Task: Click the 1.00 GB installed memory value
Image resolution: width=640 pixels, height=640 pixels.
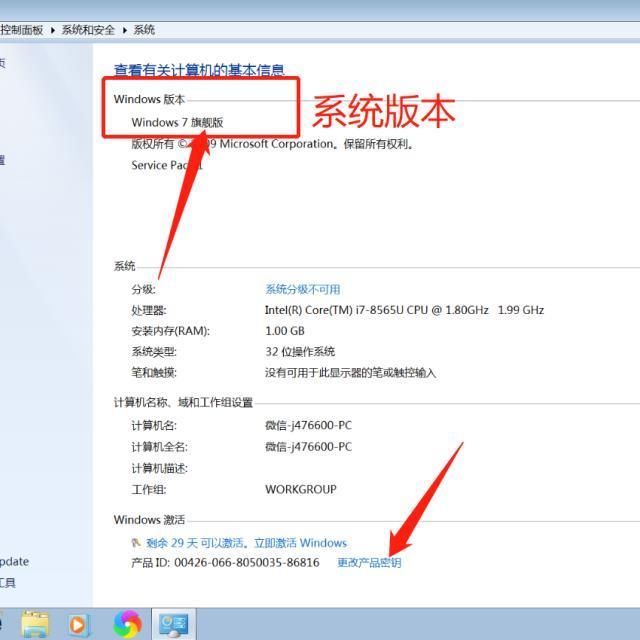Action: click(285, 331)
